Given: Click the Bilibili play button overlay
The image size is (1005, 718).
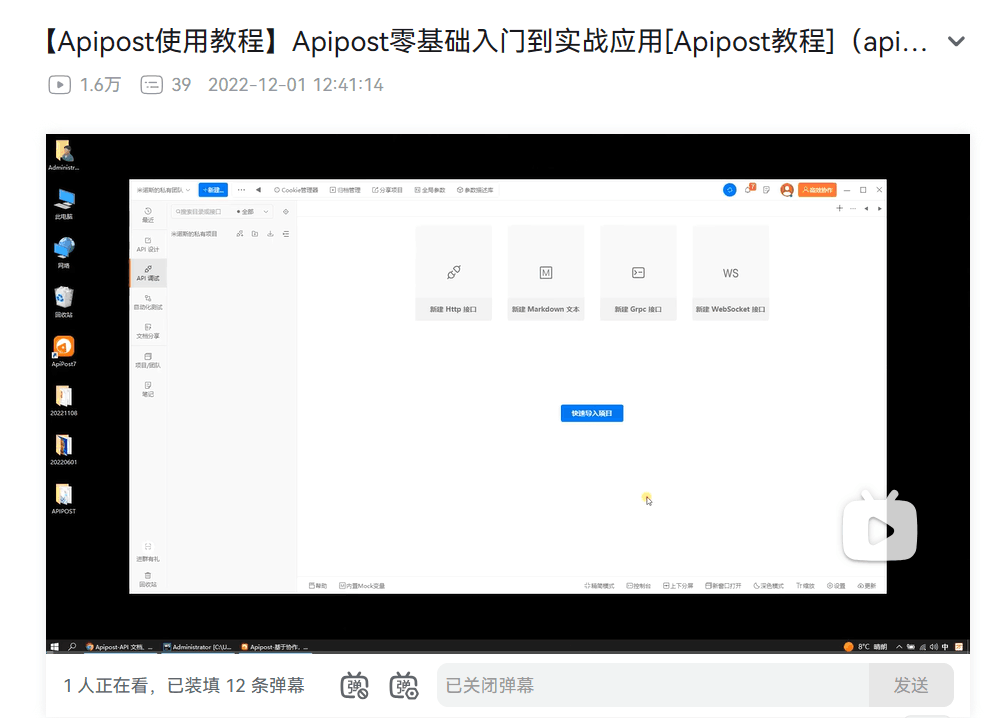Looking at the screenshot, I should point(880,526).
